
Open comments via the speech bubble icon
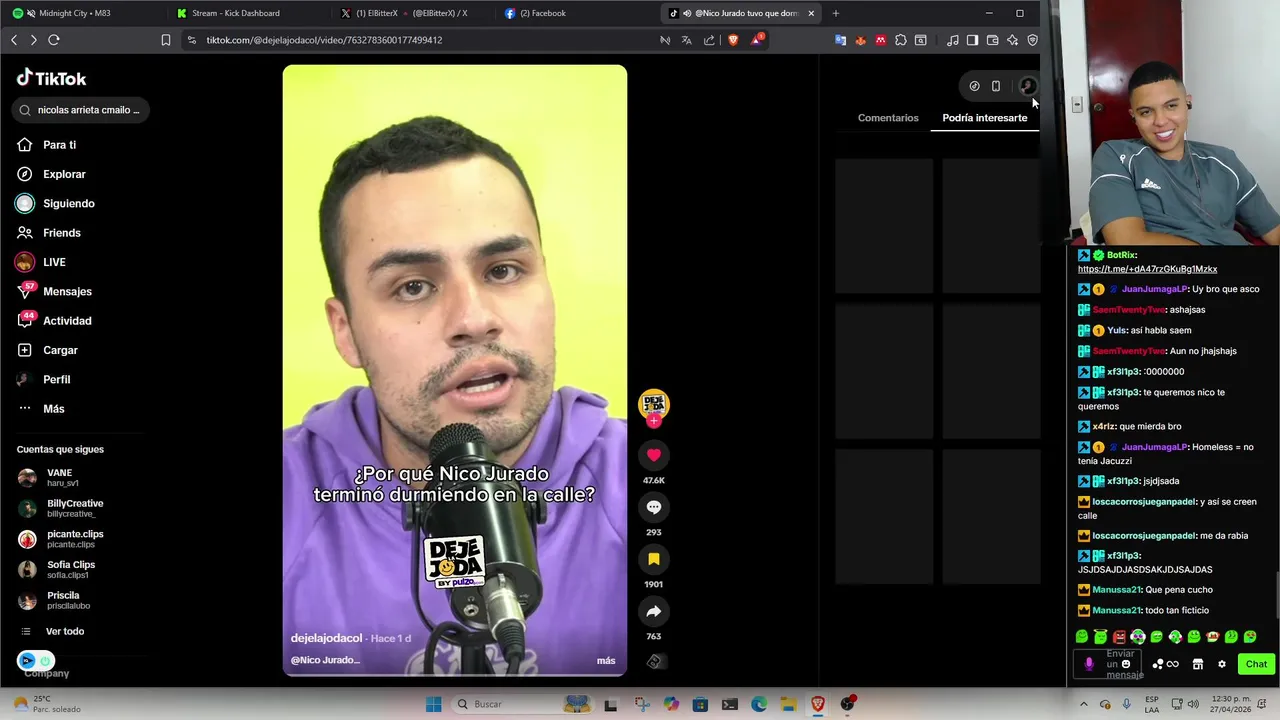(x=653, y=507)
